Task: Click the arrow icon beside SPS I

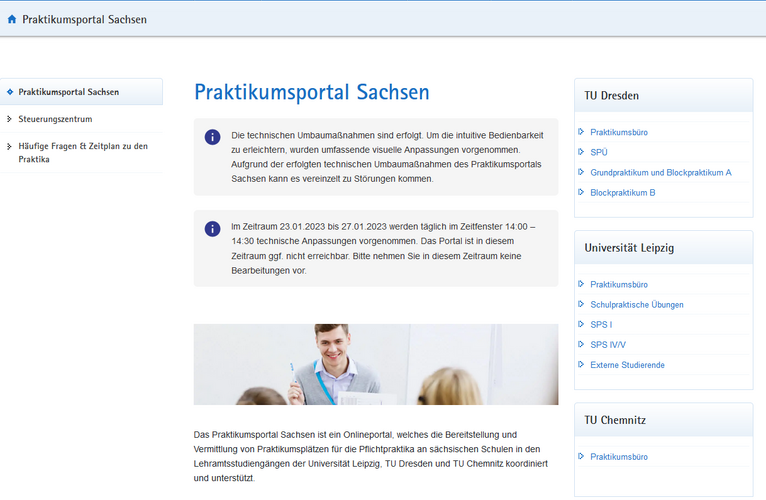Action: point(581,324)
